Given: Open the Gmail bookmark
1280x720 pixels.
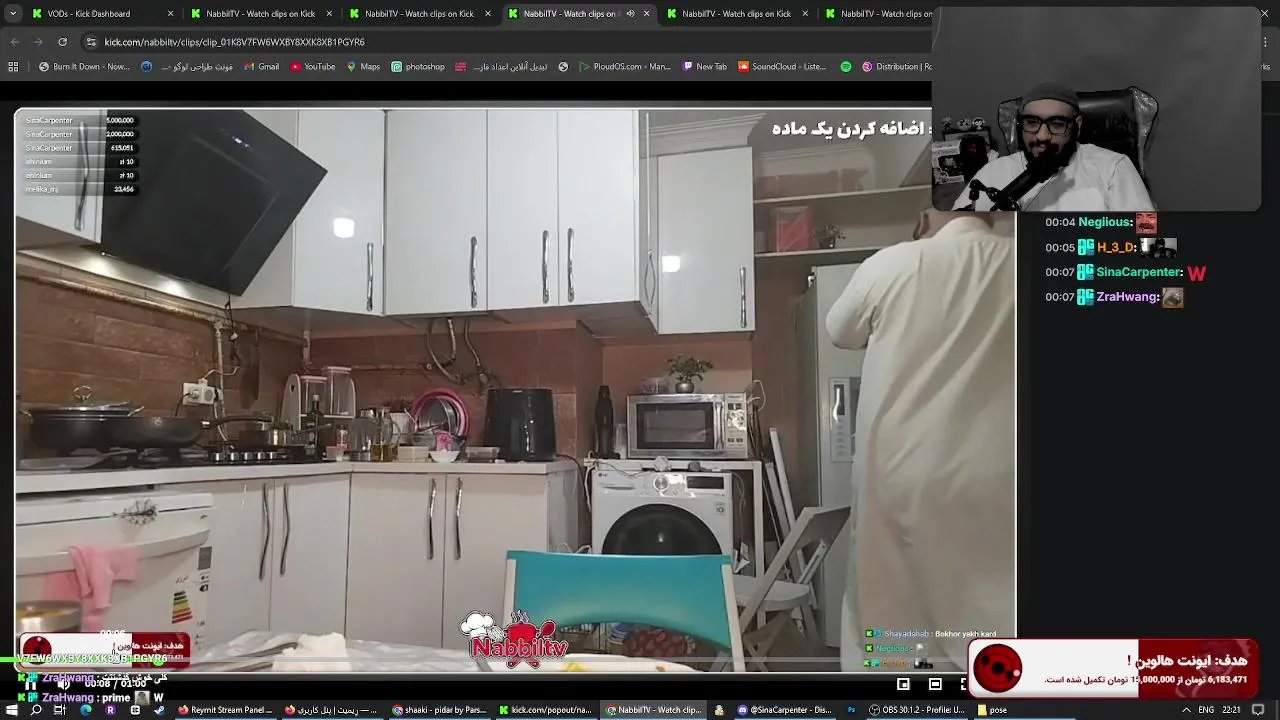Looking at the screenshot, I should [x=261, y=67].
